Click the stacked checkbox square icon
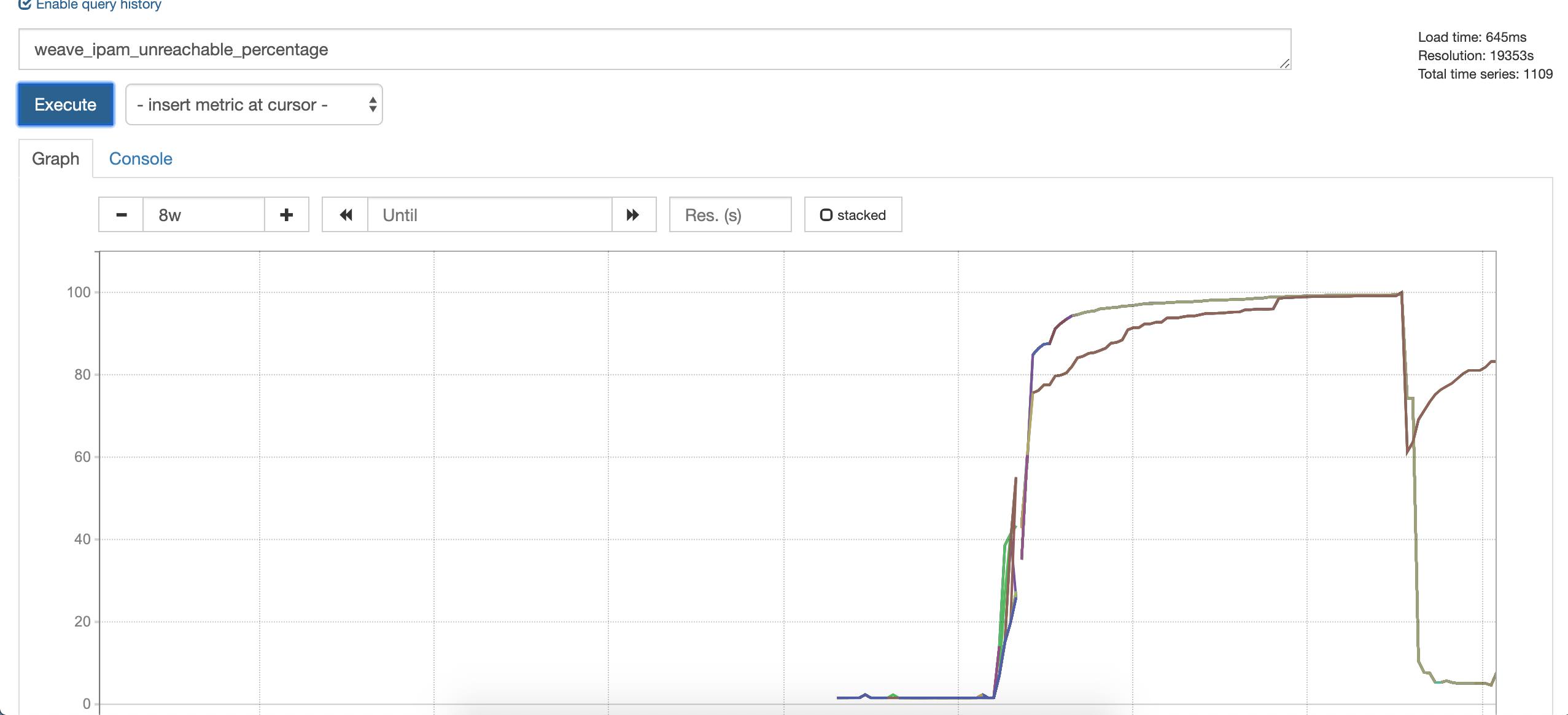Screen dimensions: 1568x715 pos(828,214)
